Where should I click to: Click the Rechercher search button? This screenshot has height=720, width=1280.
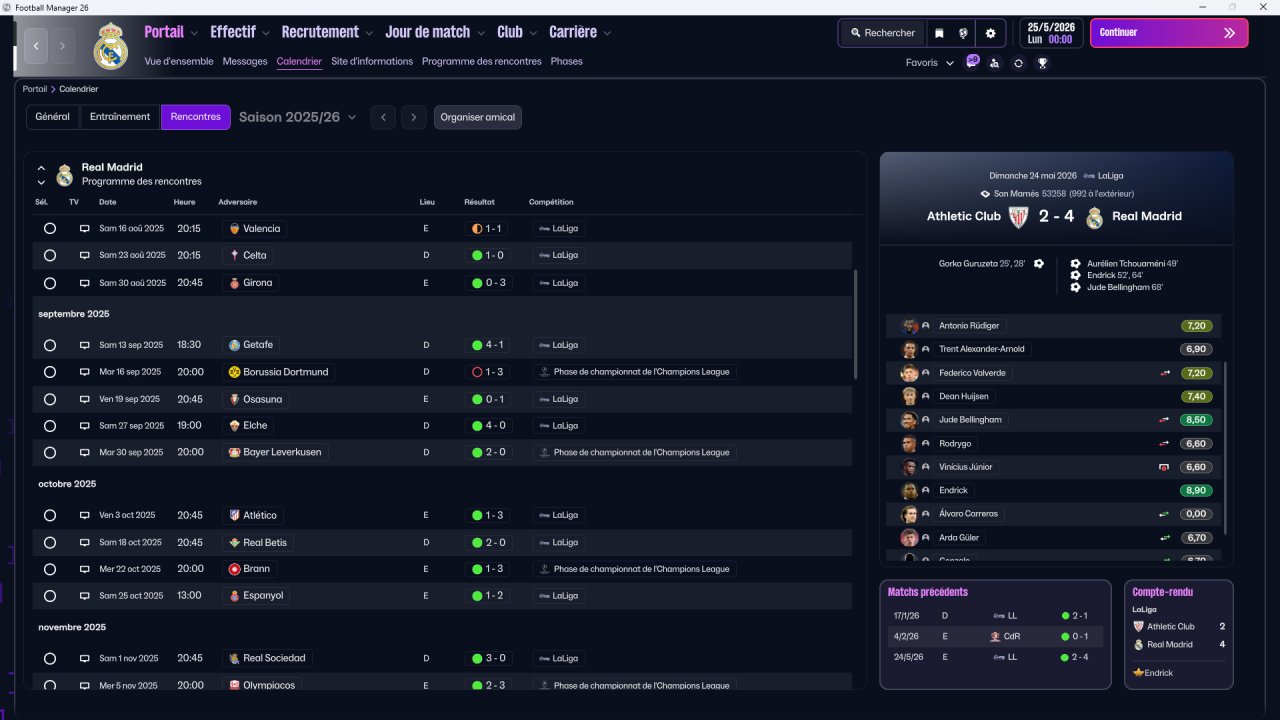pos(882,33)
